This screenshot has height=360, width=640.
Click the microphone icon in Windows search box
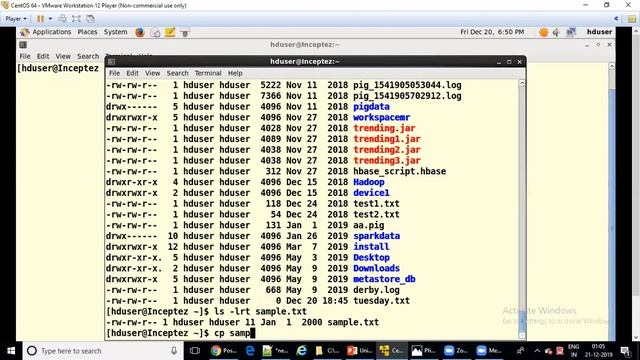pyautogui.click(x=174, y=351)
